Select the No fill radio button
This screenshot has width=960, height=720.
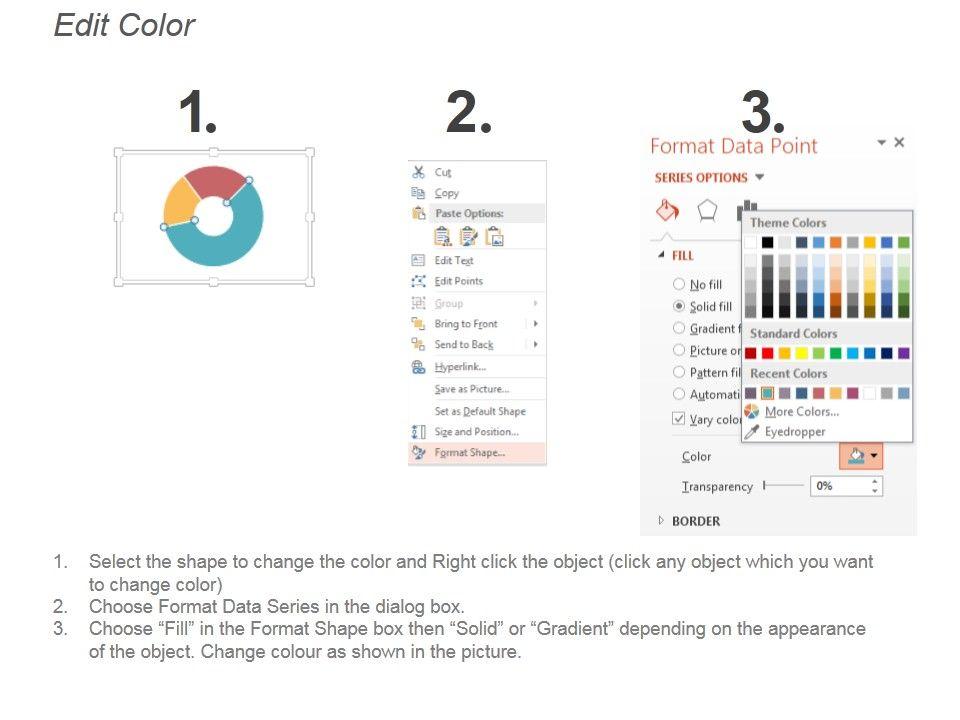[680, 285]
